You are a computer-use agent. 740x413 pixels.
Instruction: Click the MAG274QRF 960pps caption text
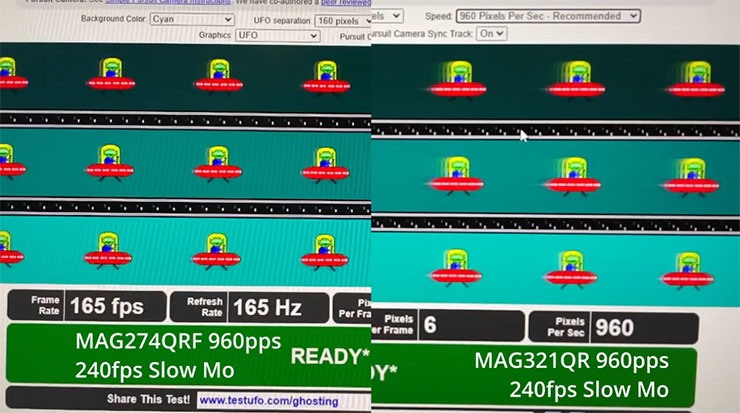[178, 341]
